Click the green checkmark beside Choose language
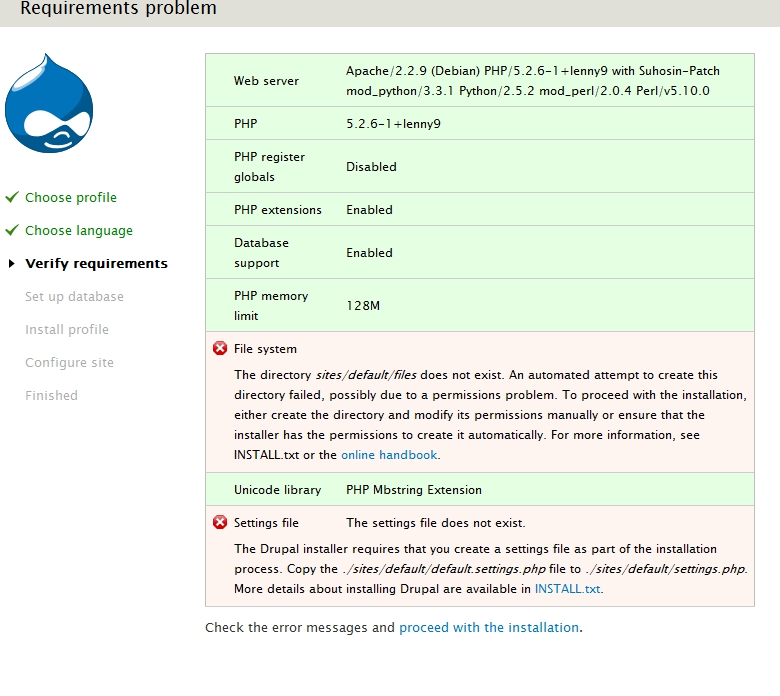Screen dimensions: 780x696 [12, 230]
